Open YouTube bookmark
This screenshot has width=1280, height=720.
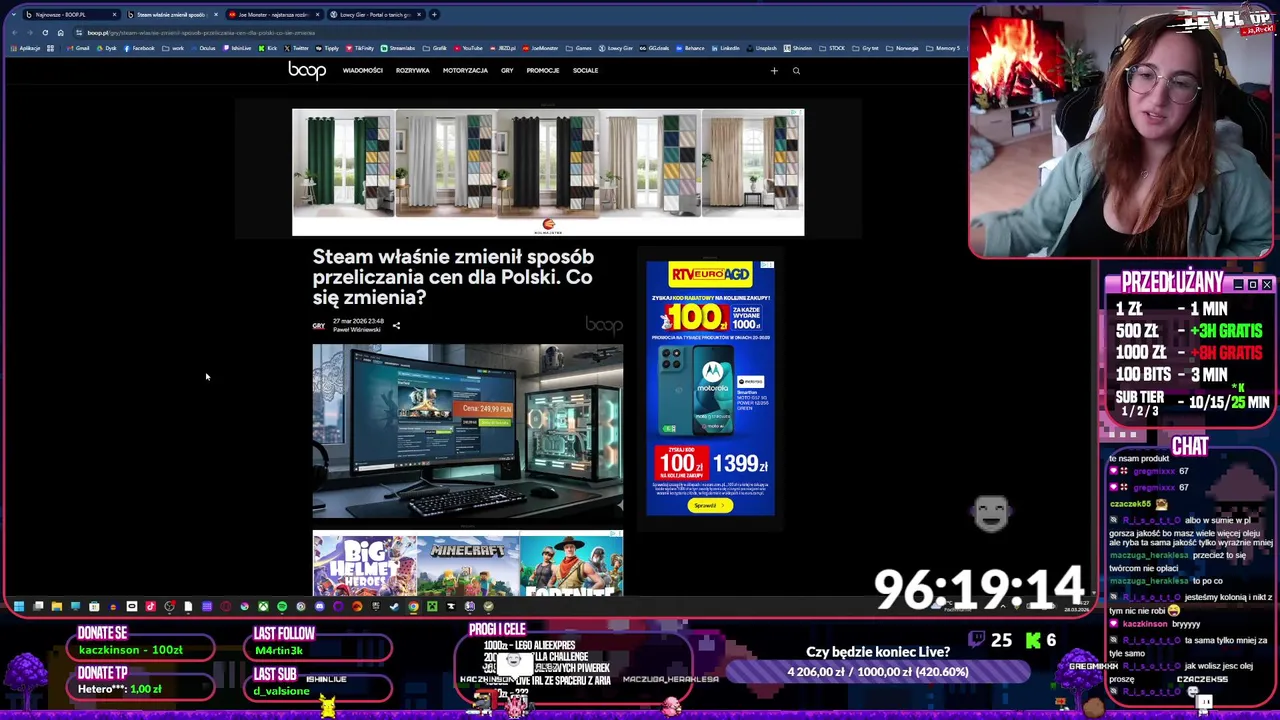[x=469, y=48]
